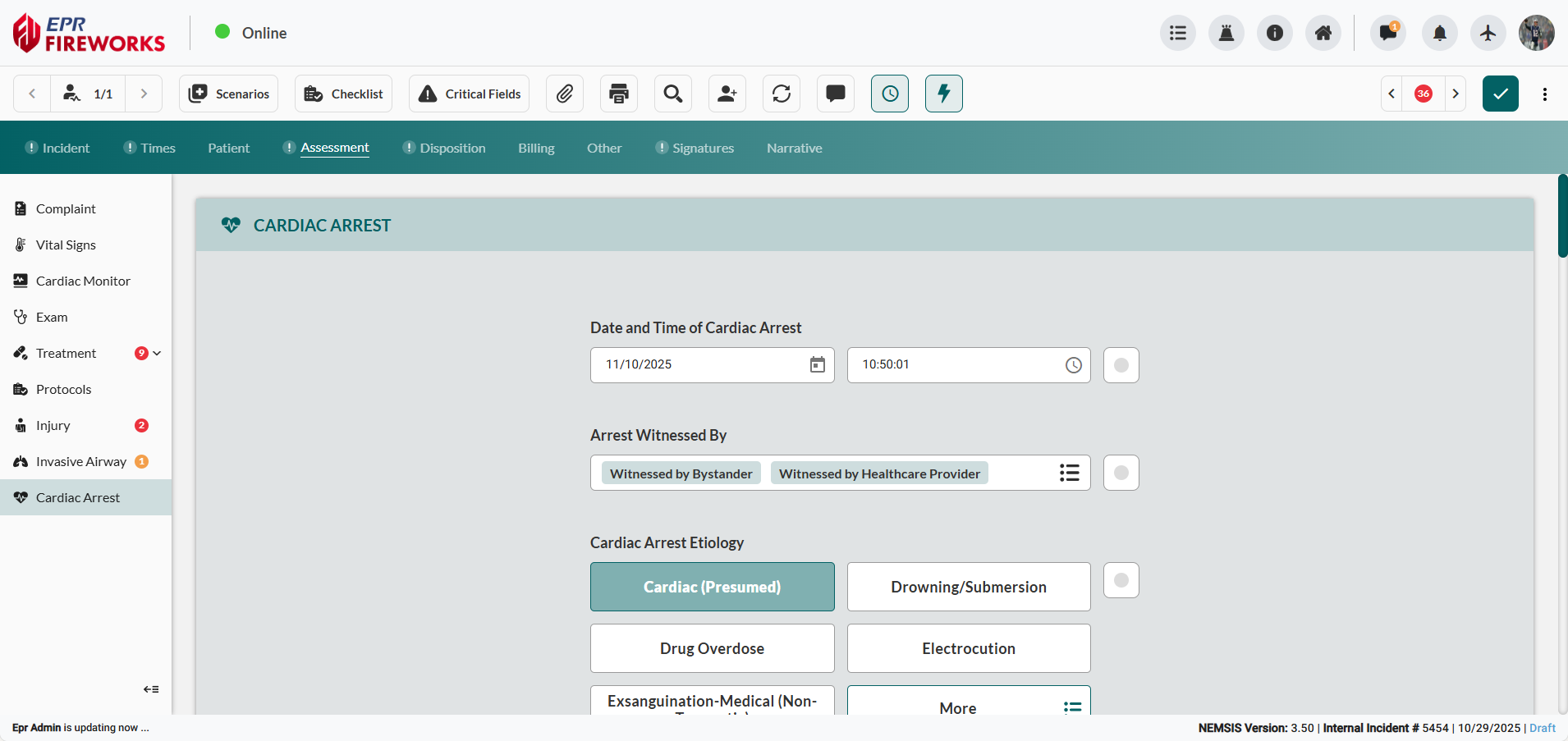Toggle the circle beside Arrest Witnessed By
Screen dimensions: 1568x741
(x=1121, y=473)
